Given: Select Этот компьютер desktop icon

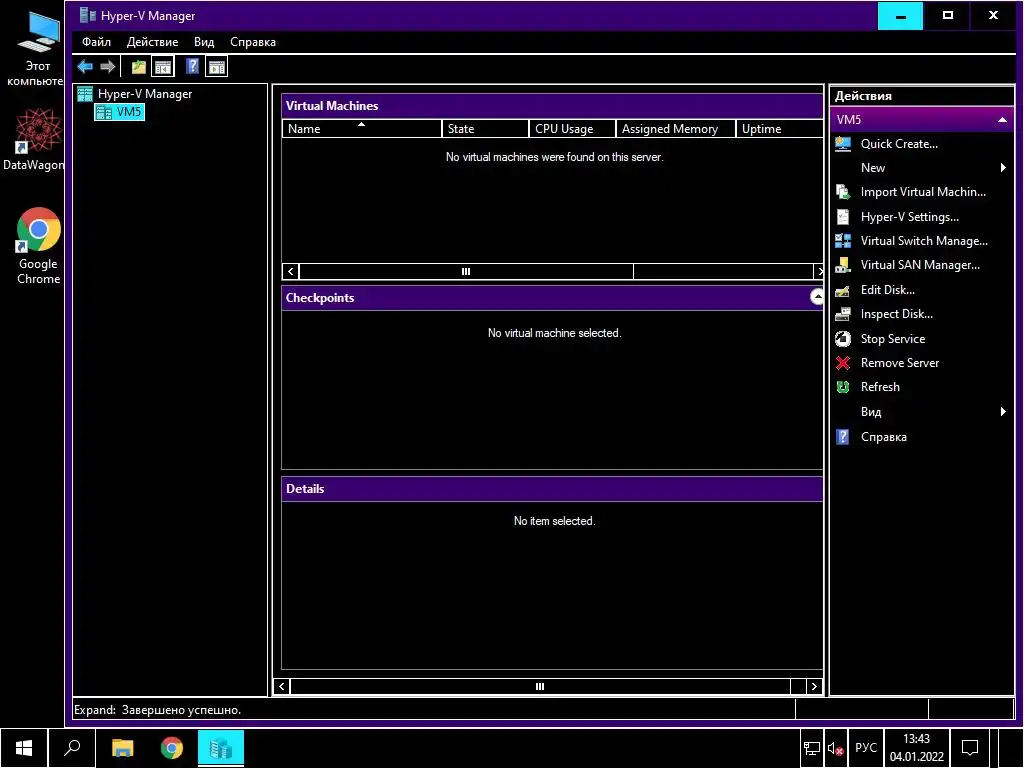Looking at the screenshot, I should [x=35, y=50].
